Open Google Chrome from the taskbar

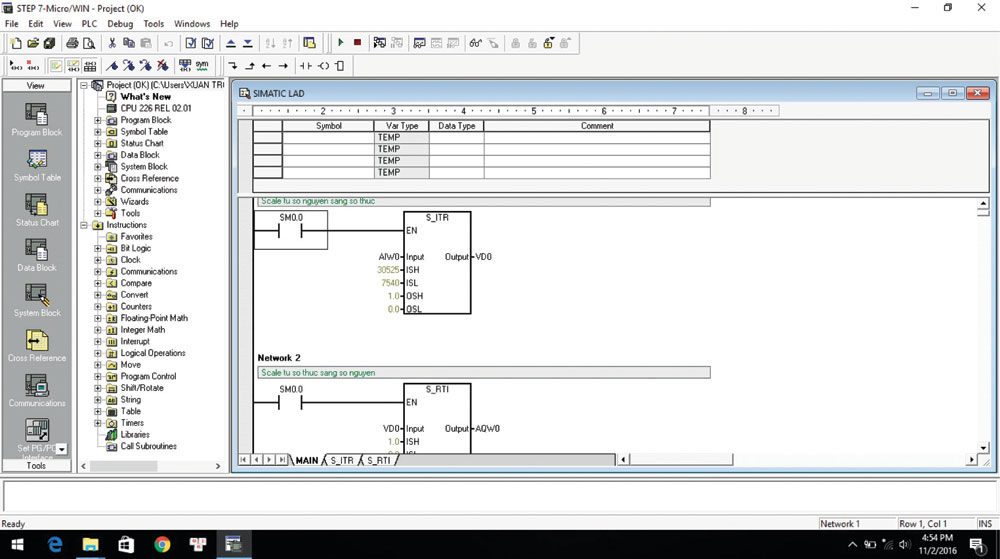click(x=162, y=544)
